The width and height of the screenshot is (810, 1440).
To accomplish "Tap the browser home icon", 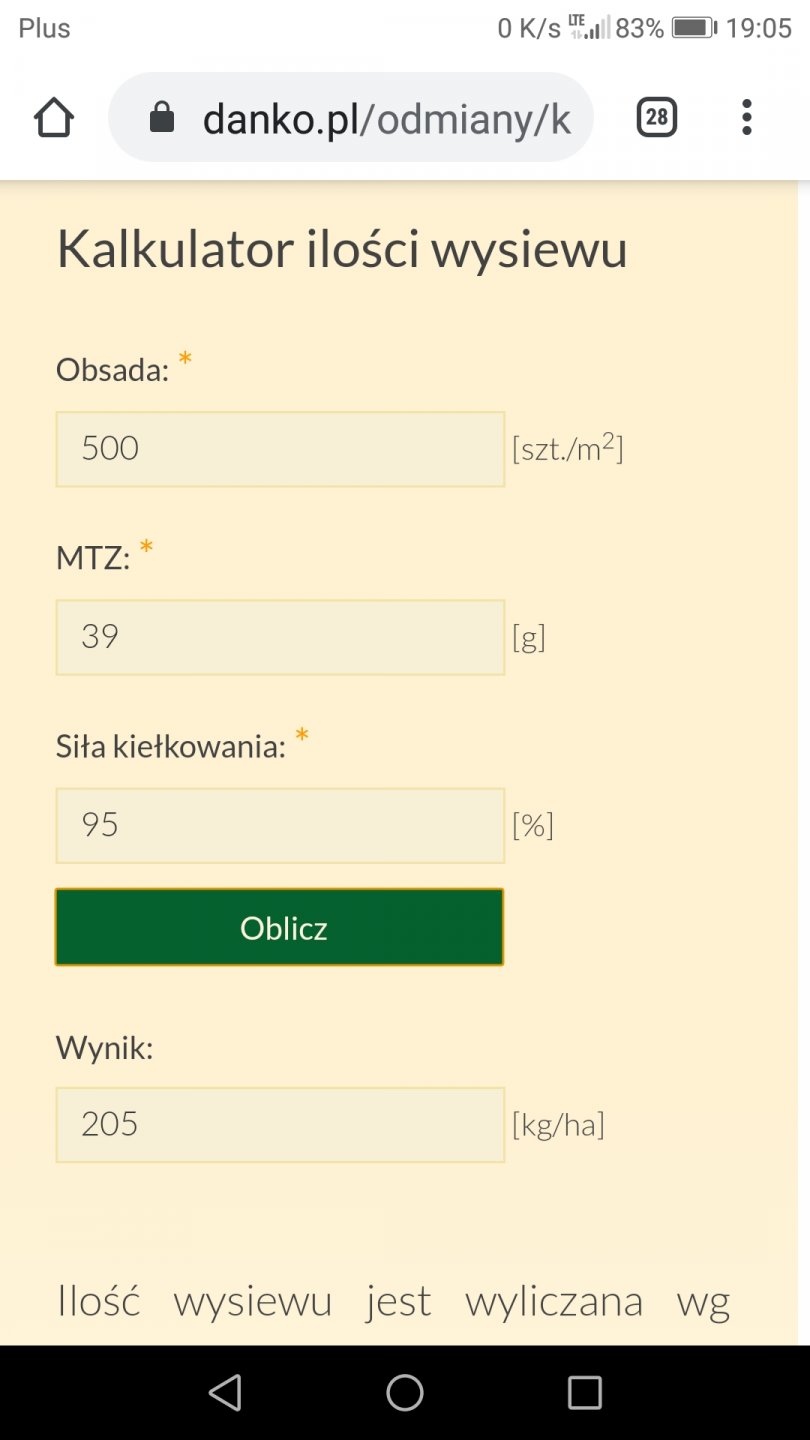I will tap(54, 118).
